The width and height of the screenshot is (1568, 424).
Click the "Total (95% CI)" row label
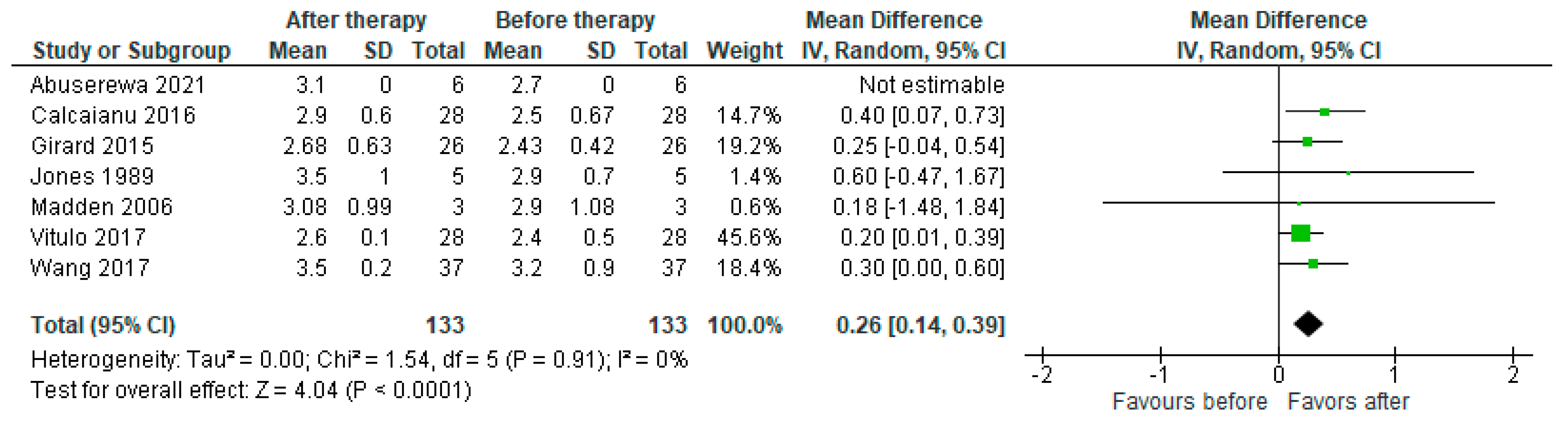[103, 325]
